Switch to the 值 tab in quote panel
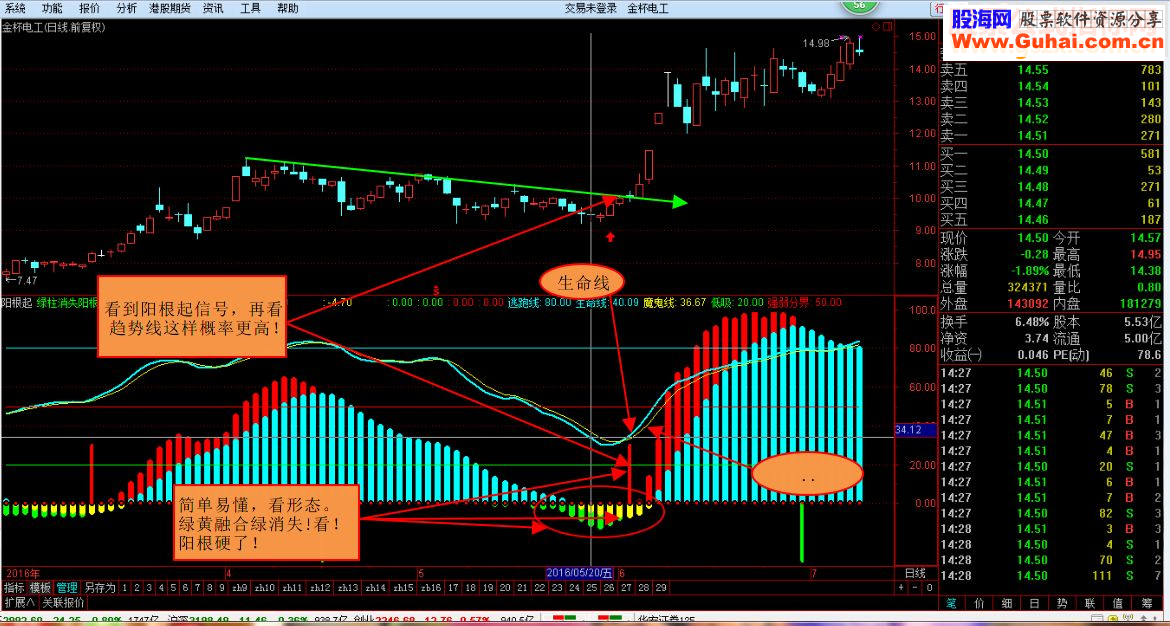This screenshot has width=1170, height=626. (1116, 603)
